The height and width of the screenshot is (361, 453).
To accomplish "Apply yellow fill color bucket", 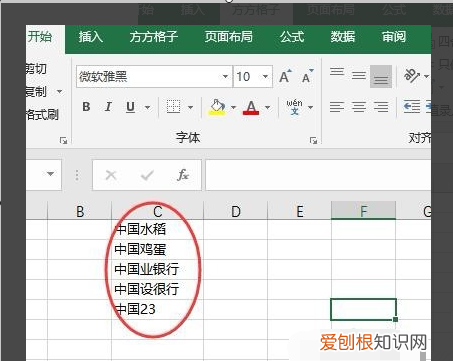I will (x=218, y=107).
